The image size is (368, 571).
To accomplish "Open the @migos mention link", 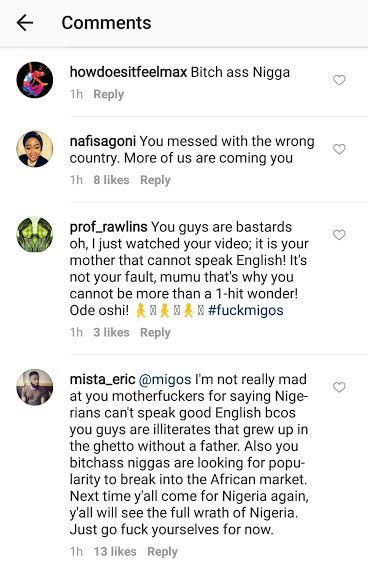I will click(x=165, y=380).
